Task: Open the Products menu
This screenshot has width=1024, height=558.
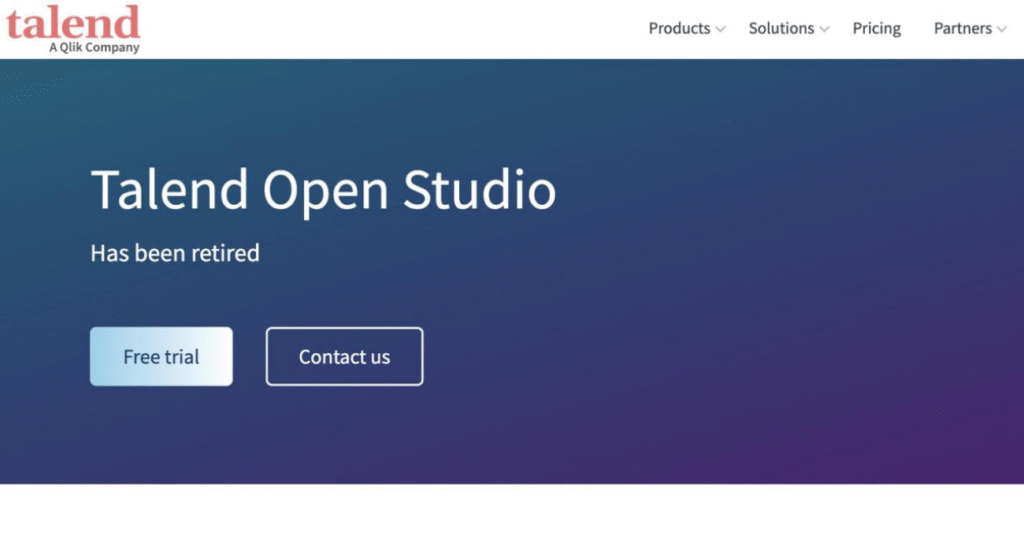Action: click(679, 28)
